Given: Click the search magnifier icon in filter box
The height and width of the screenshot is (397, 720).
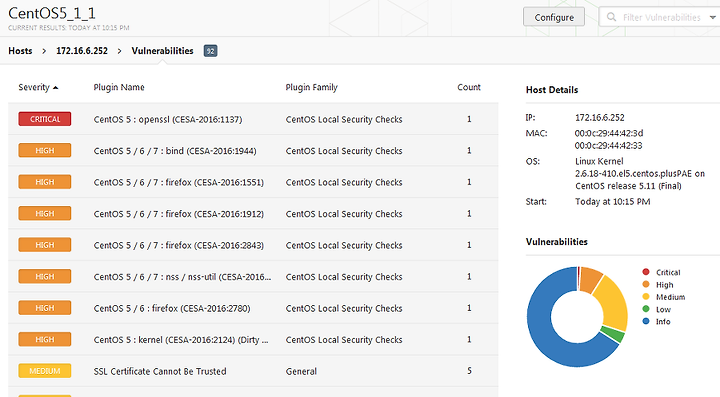Looking at the screenshot, I should tap(611, 17).
